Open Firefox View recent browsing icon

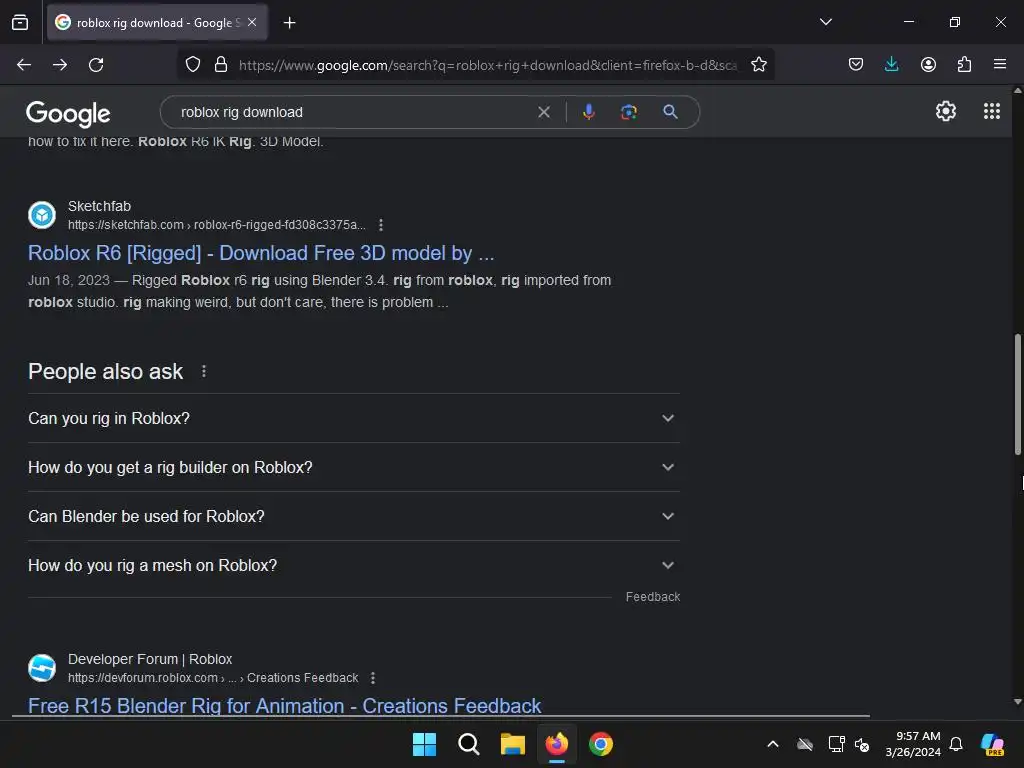20,22
